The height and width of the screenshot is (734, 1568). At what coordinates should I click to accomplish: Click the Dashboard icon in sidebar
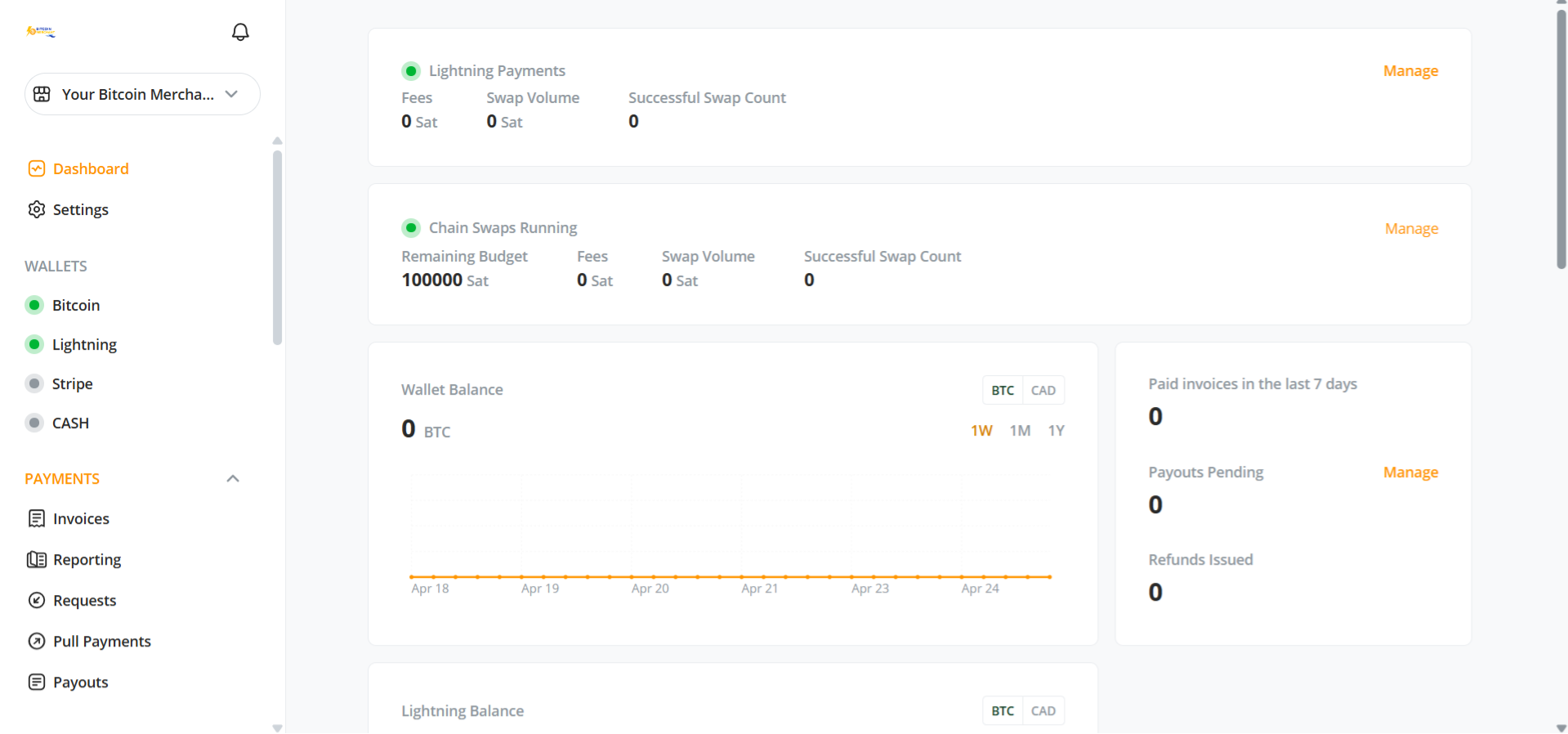click(37, 168)
